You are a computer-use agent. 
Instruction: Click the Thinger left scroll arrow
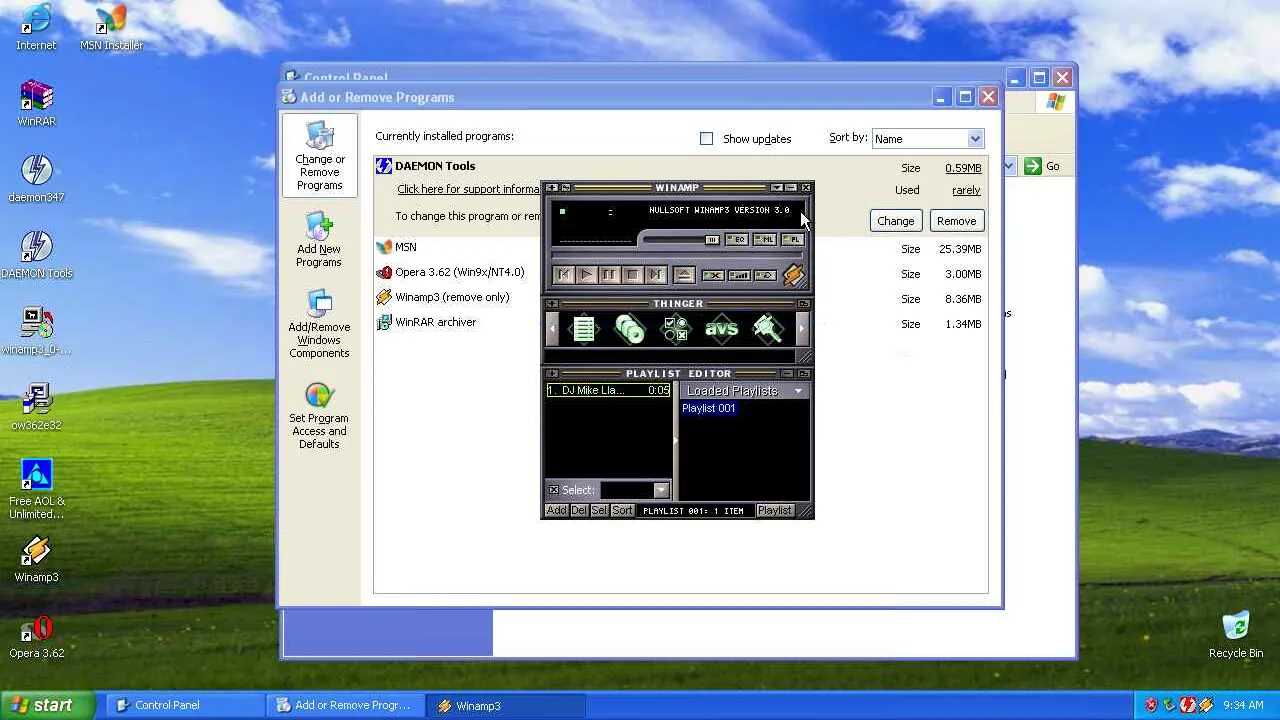553,329
